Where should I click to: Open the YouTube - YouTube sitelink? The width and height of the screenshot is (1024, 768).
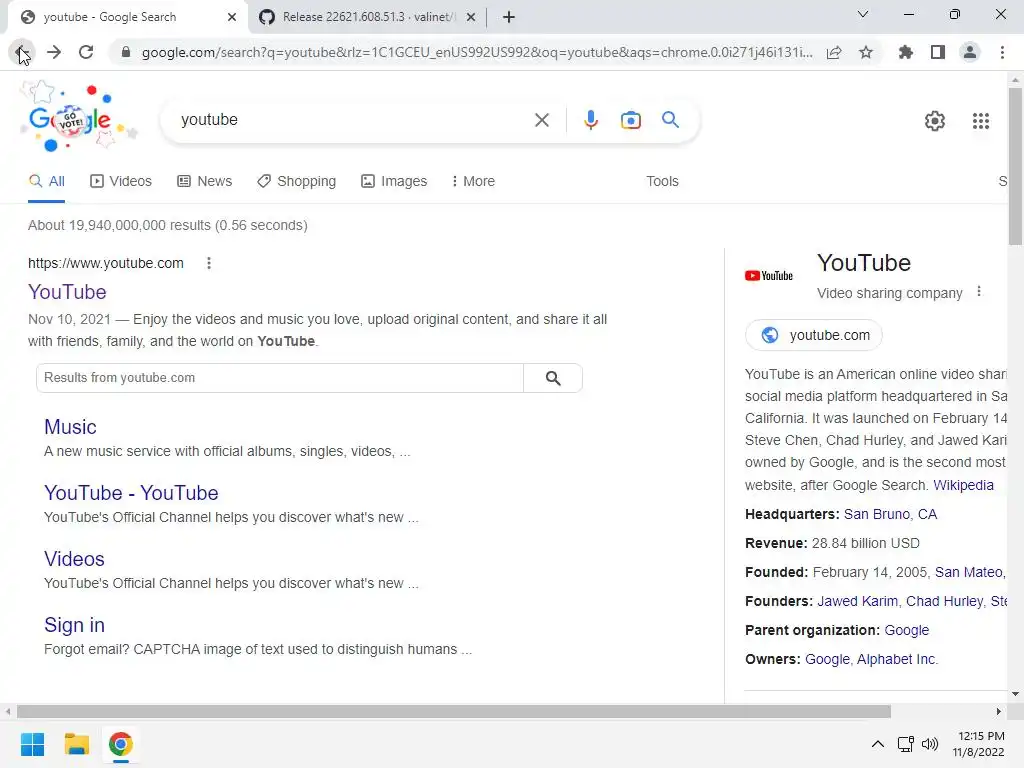131,492
